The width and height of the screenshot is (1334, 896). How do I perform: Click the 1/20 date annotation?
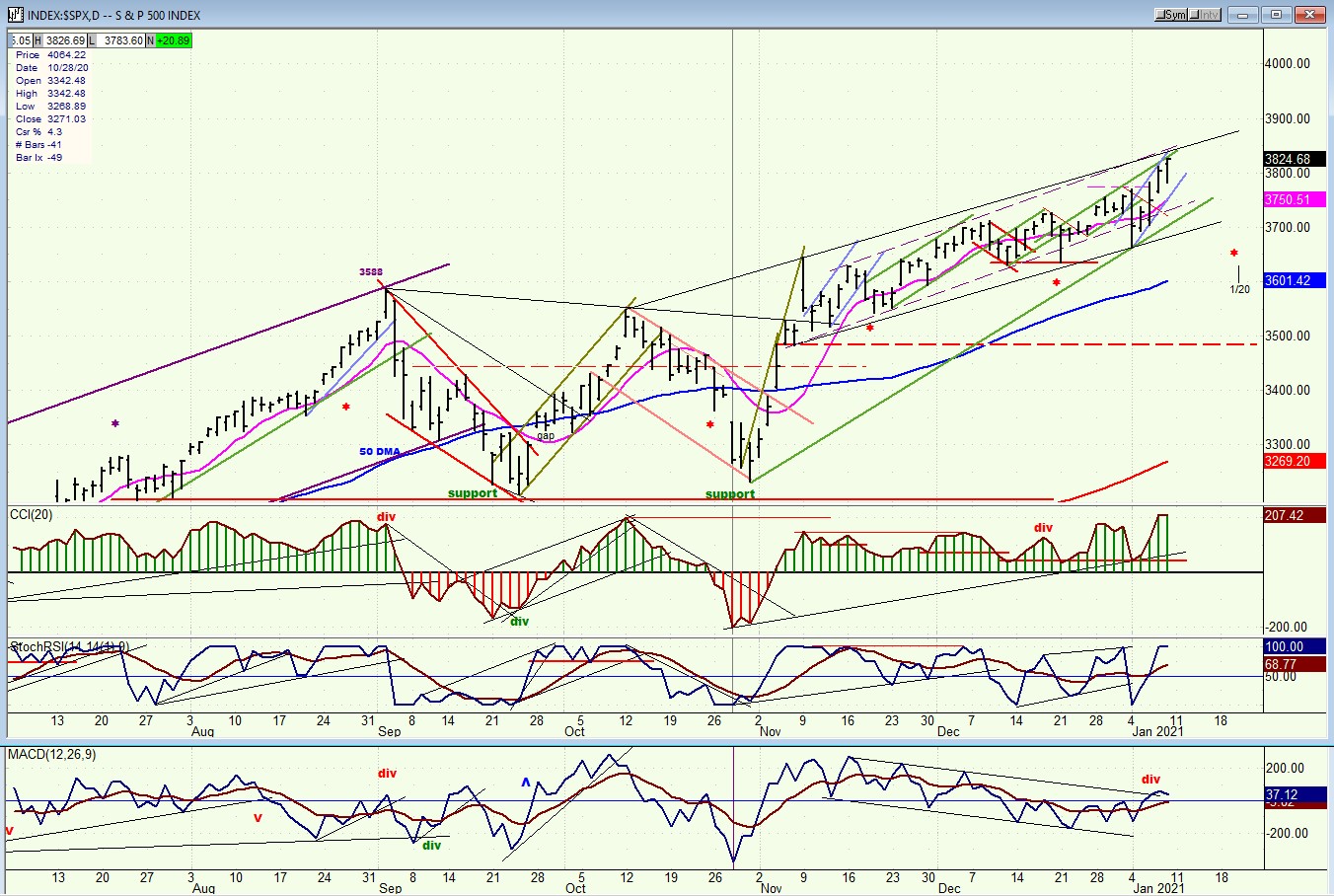pos(1239,289)
